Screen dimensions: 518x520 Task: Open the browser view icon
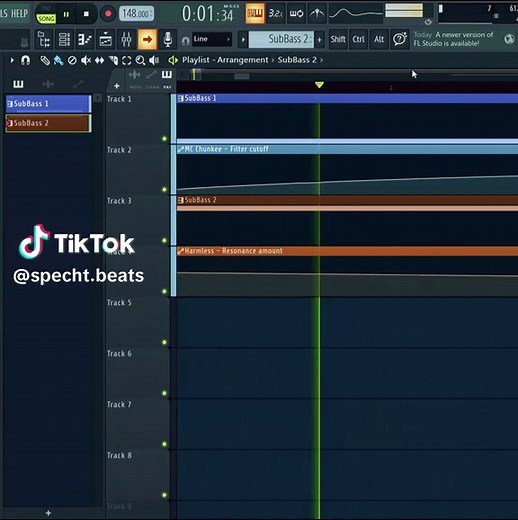44,39
